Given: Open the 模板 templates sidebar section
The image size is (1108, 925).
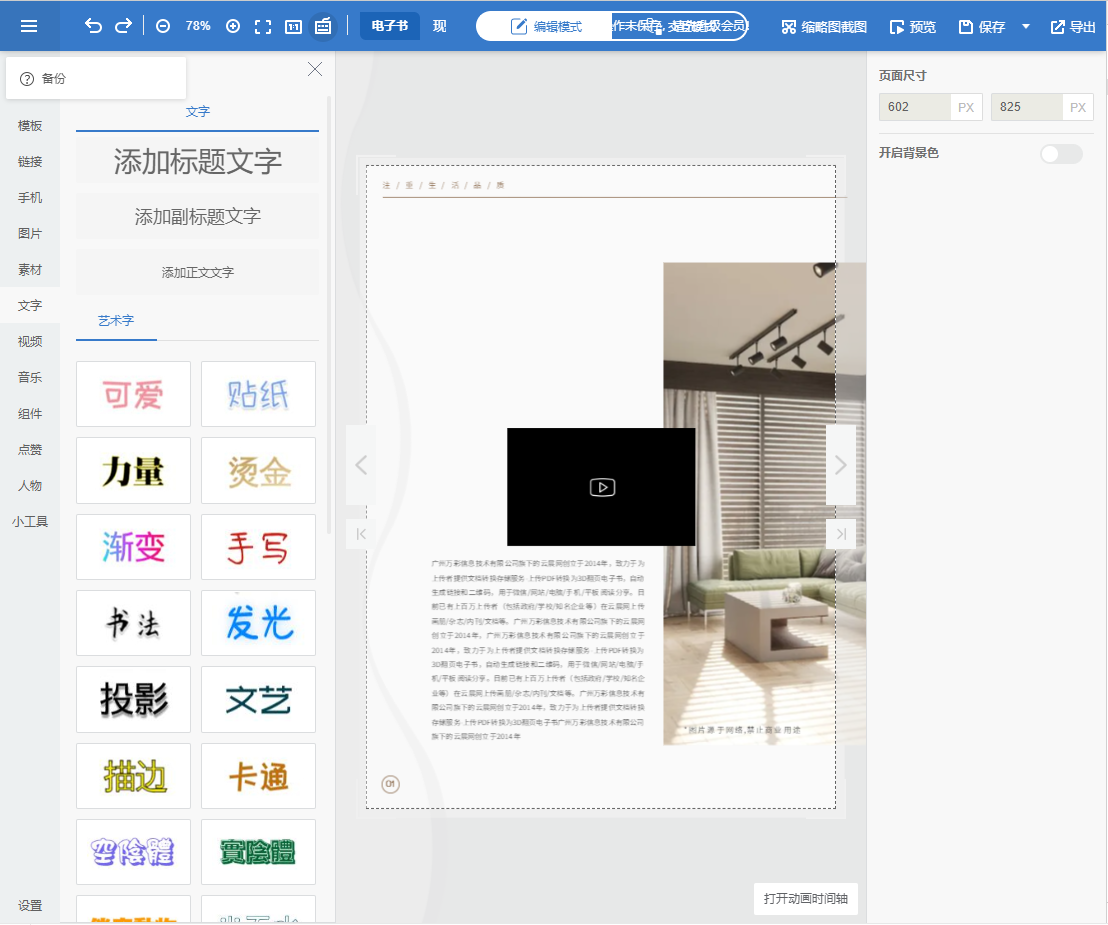Looking at the screenshot, I should (x=30, y=126).
